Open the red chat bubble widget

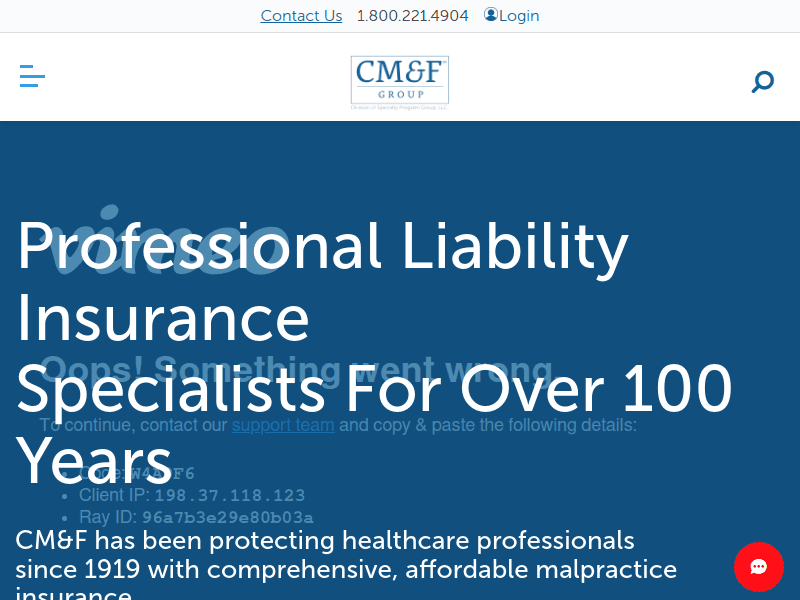point(758,567)
